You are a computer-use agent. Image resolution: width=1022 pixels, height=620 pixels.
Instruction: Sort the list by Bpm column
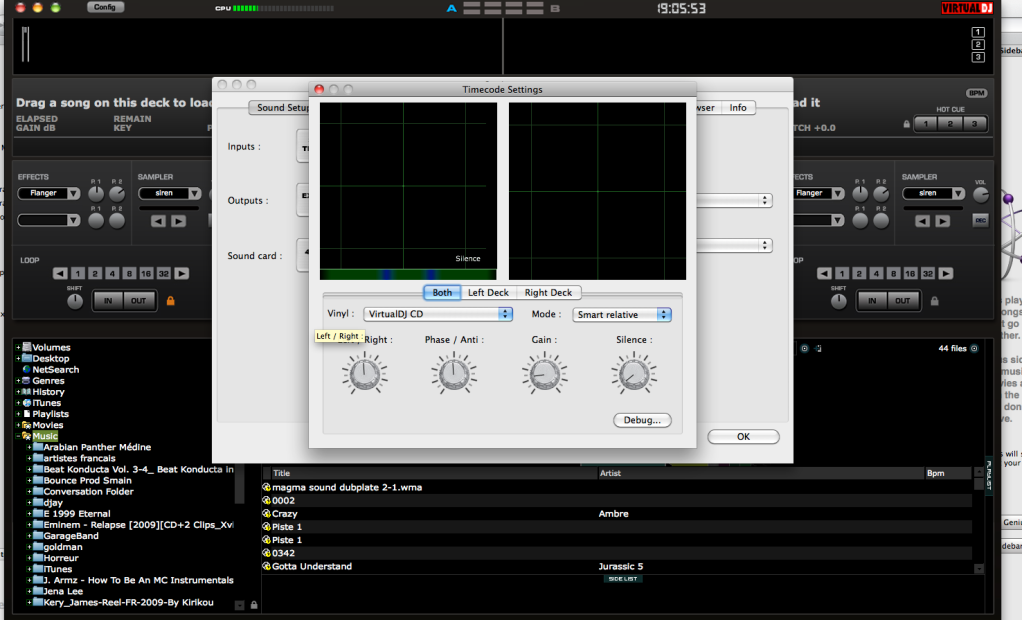click(947, 473)
